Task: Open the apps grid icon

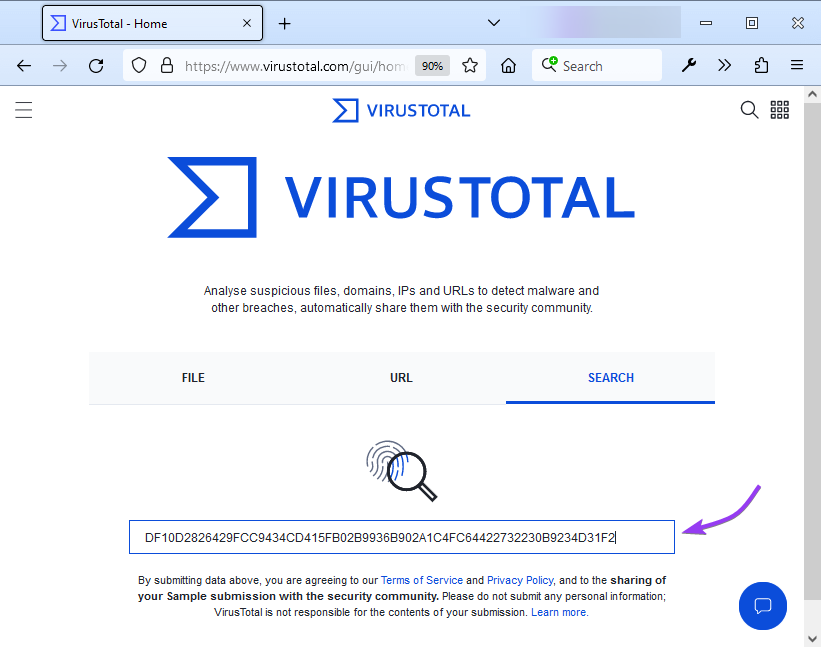Action: (x=780, y=110)
